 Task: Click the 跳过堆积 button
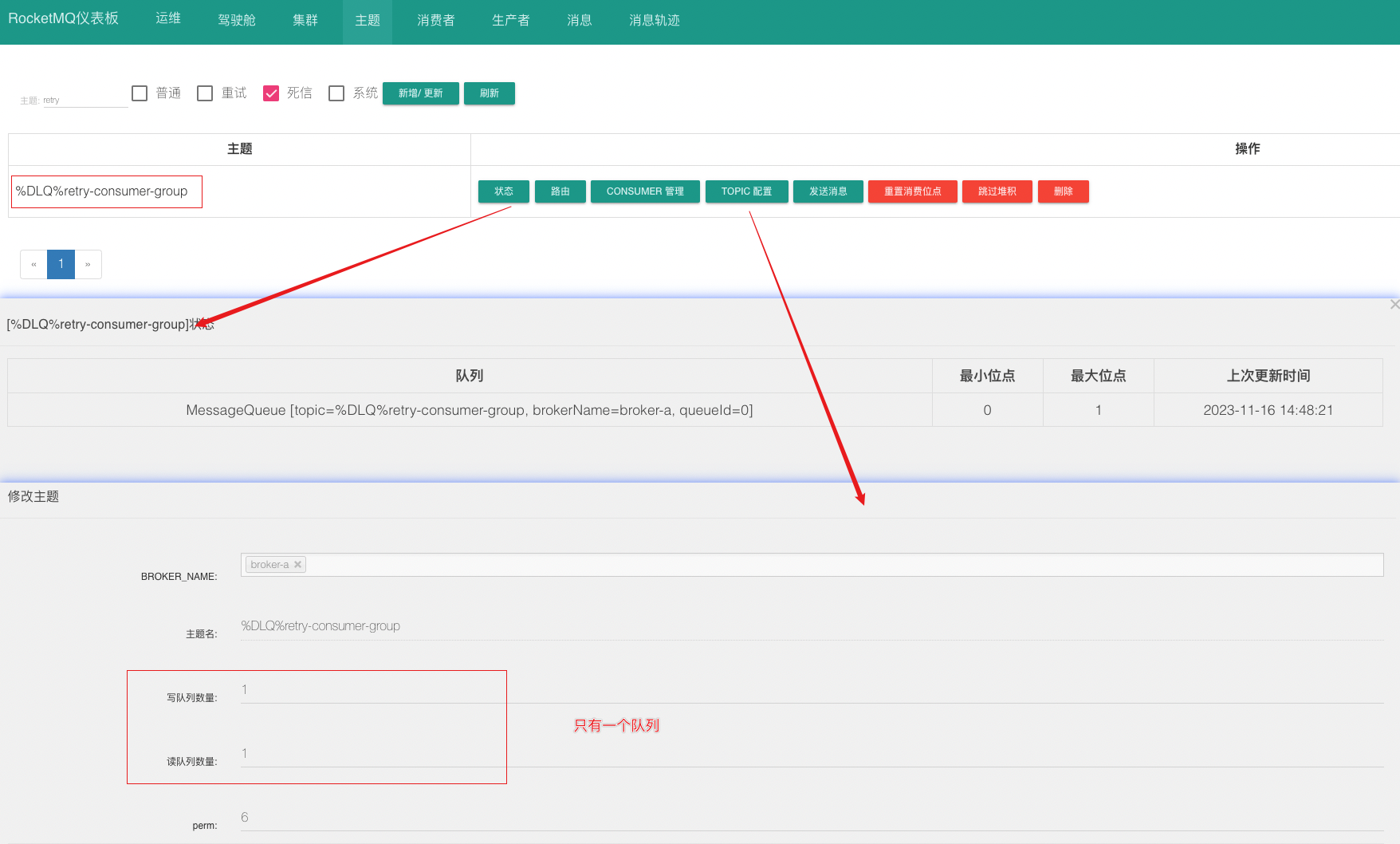click(997, 191)
